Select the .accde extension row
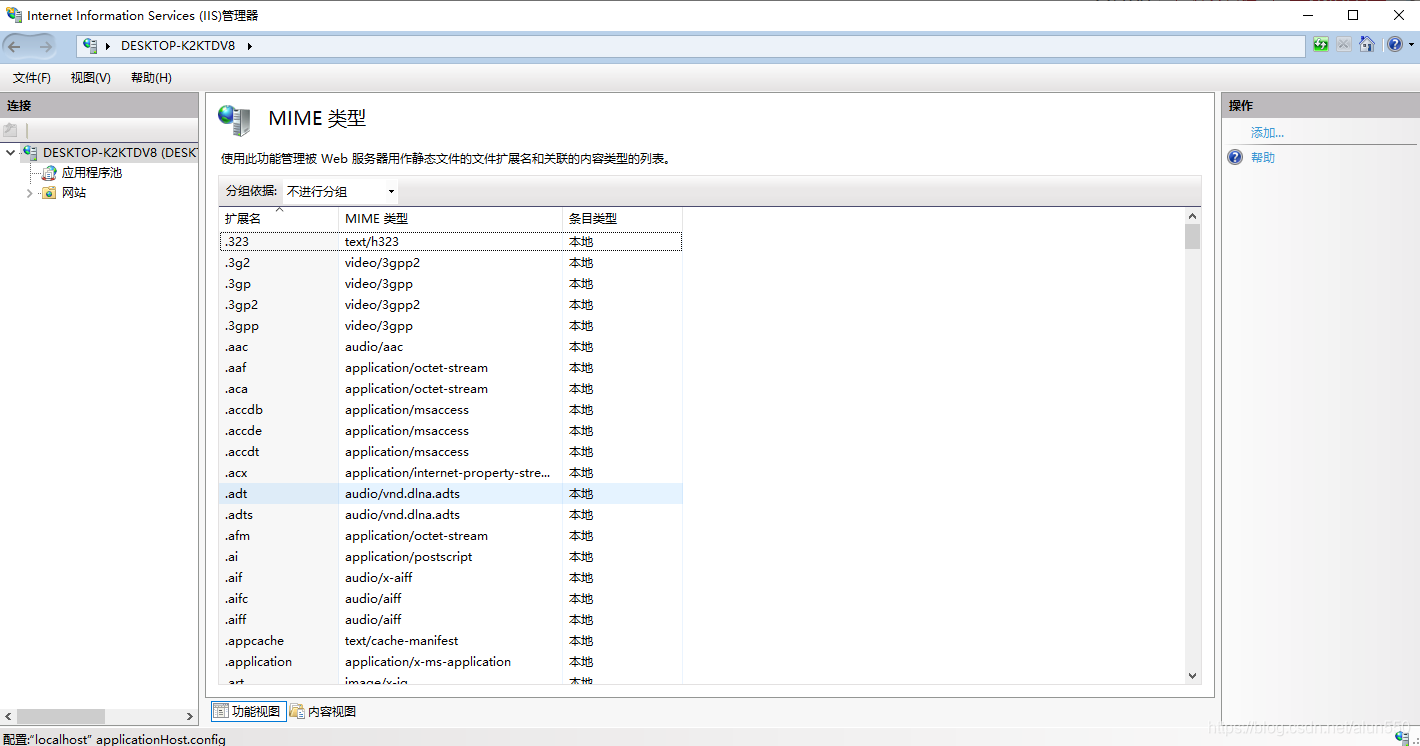 451,431
